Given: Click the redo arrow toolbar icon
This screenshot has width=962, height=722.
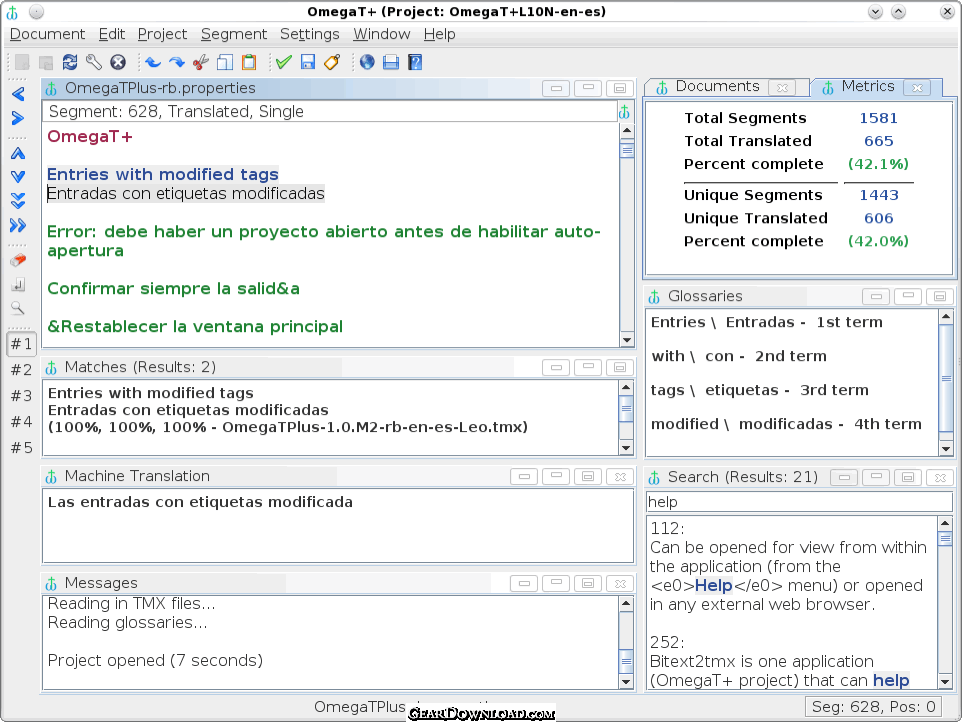Looking at the screenshot, I should pos(177,62).
